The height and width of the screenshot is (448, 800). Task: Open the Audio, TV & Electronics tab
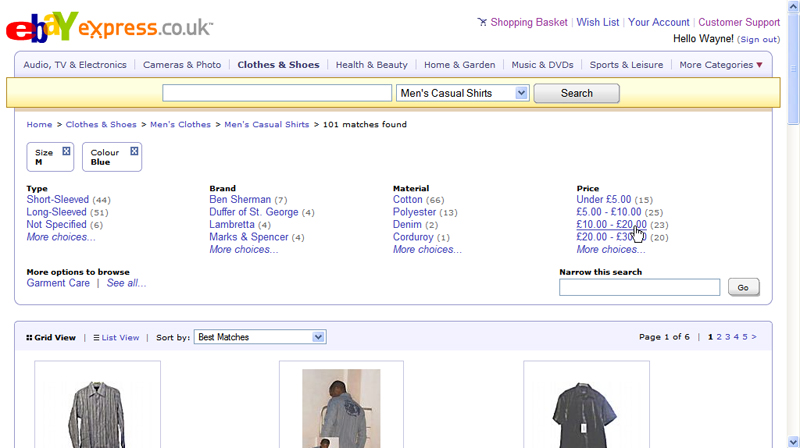(x=75, y=65)
